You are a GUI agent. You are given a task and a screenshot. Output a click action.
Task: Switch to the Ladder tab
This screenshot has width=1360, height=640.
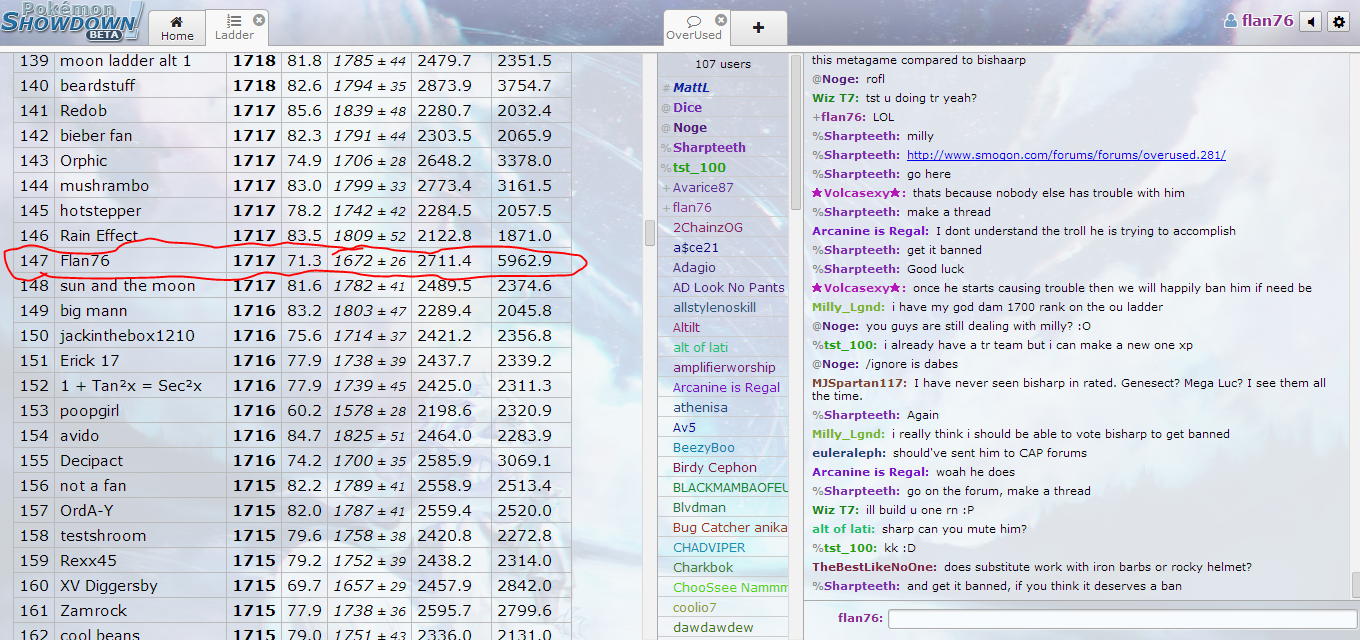(235, 28)
